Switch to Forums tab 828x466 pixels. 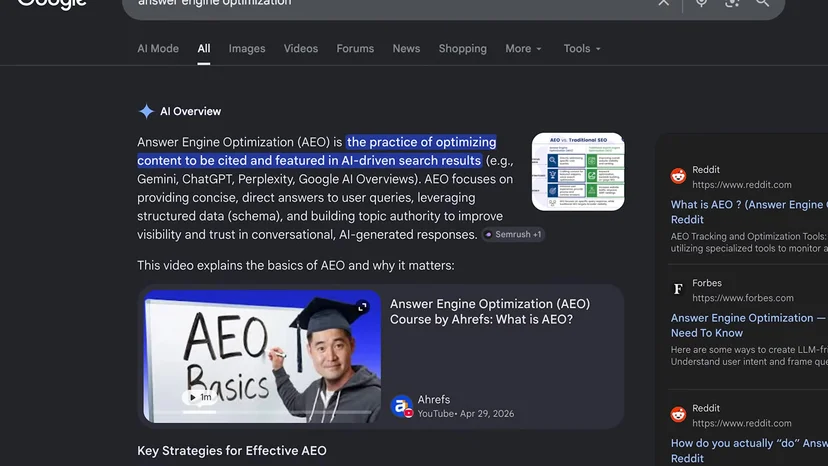coord(355,49)
